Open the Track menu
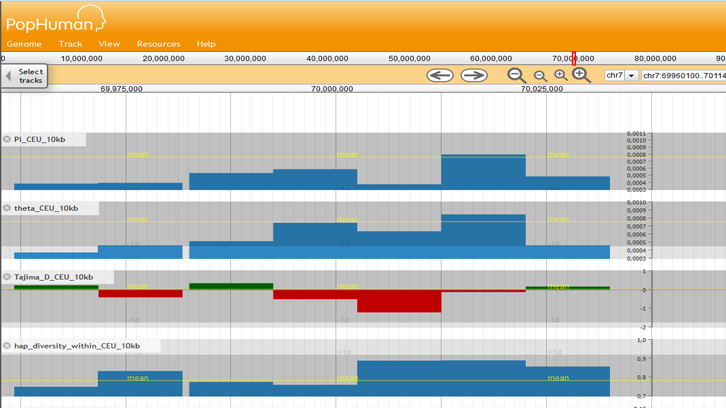Screen dimensions: 726x408 (70, 44)
